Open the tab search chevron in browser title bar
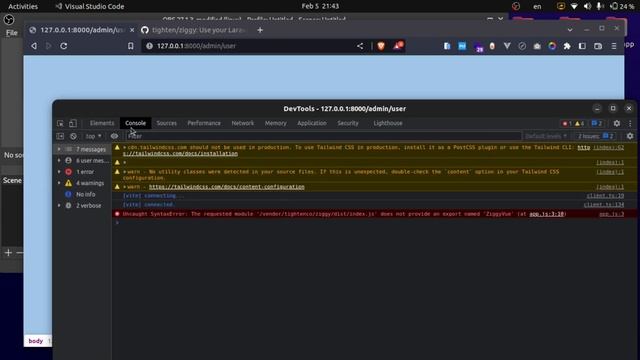Screen dimensions: 640x360 pyautogui.click(x=570, y=30)
